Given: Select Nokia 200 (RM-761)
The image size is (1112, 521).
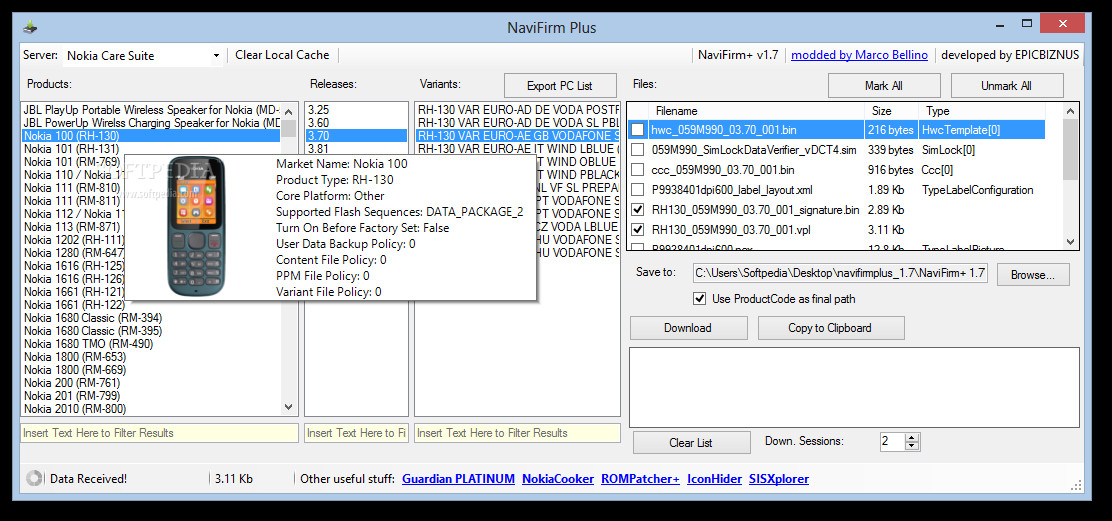Looking at the screenshot, I should (x=151, y=383).
